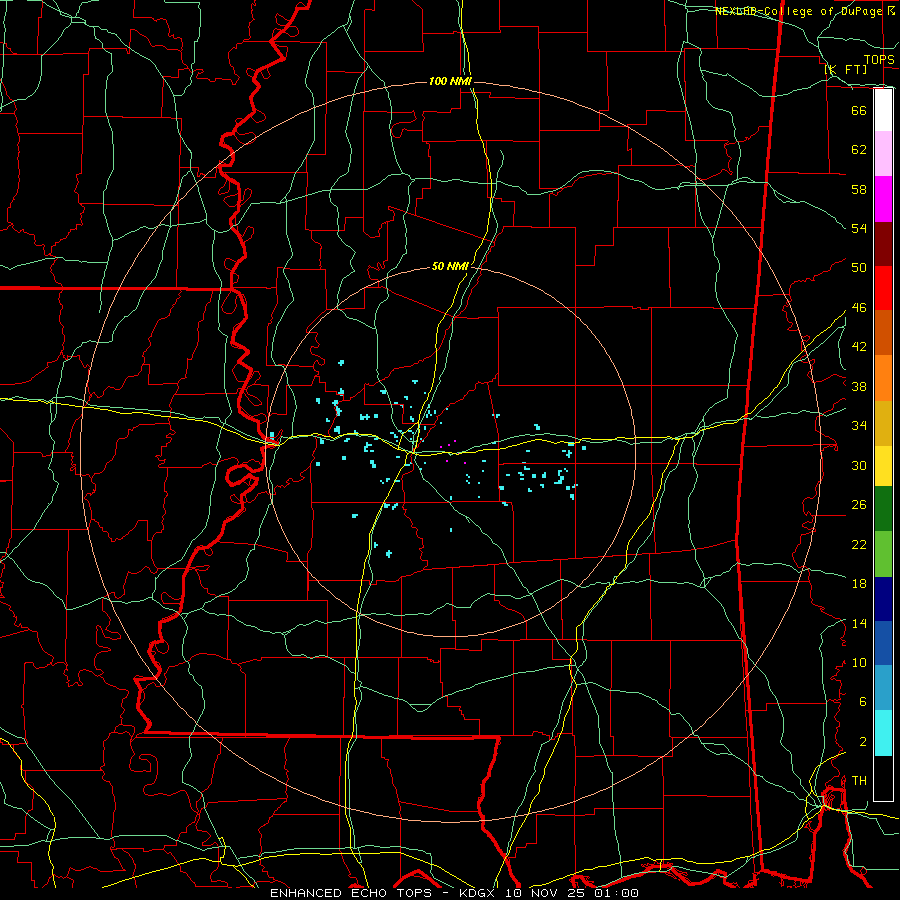Viewport: 900px width, 900px height.
Task: Click the 46 value on the scale
Action: point(859,308)
